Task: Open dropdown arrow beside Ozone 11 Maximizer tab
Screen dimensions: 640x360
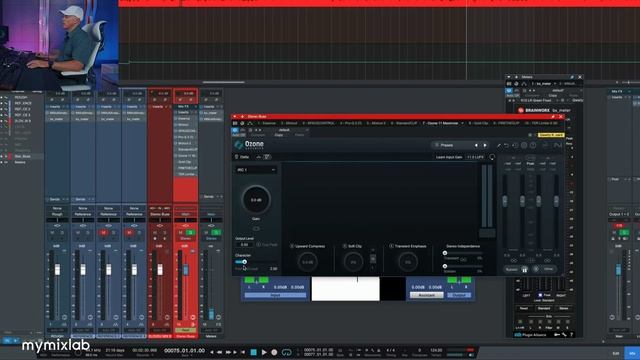Action: coord(462,123)
